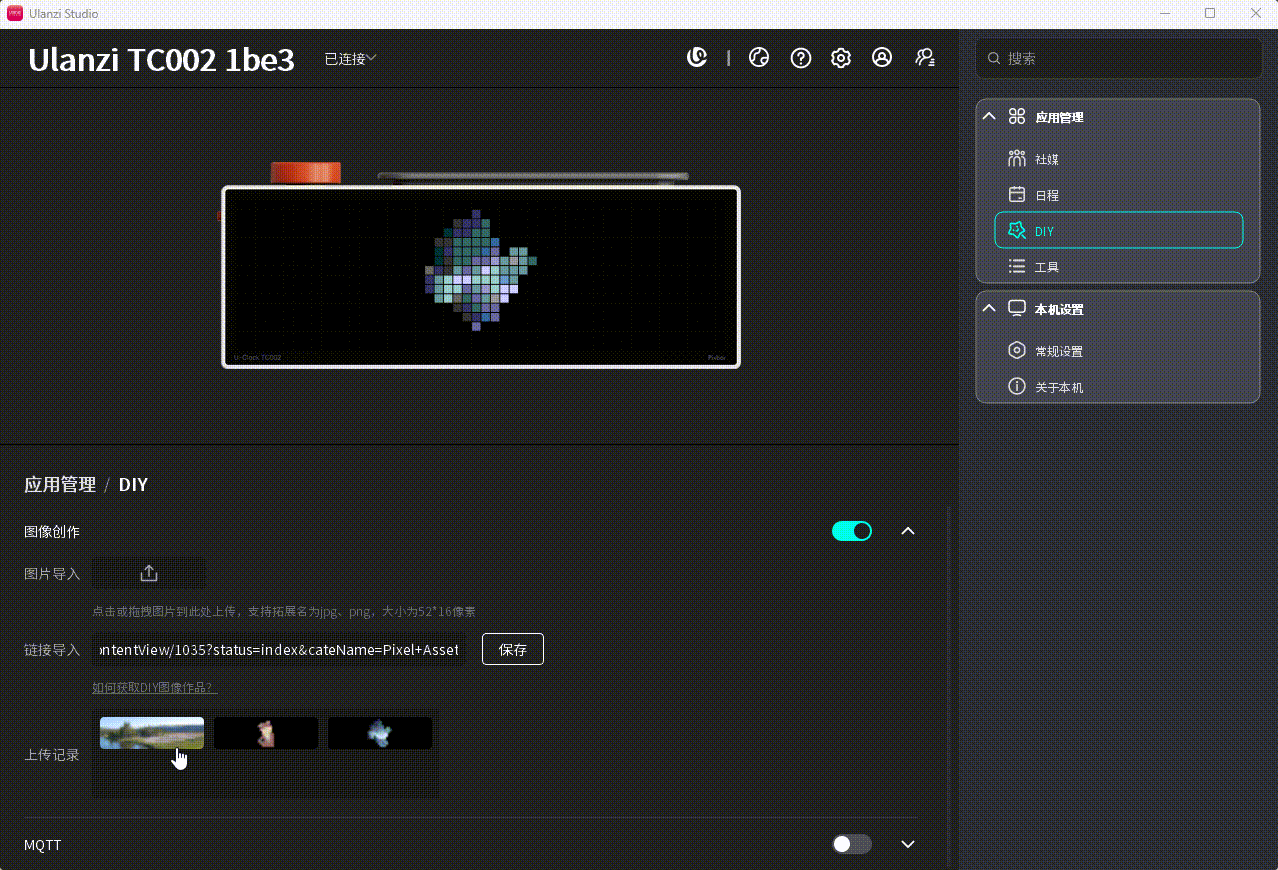Toggle off the 图像创作 switch
Screen dimensions: 1278x870
click(852, 531)
